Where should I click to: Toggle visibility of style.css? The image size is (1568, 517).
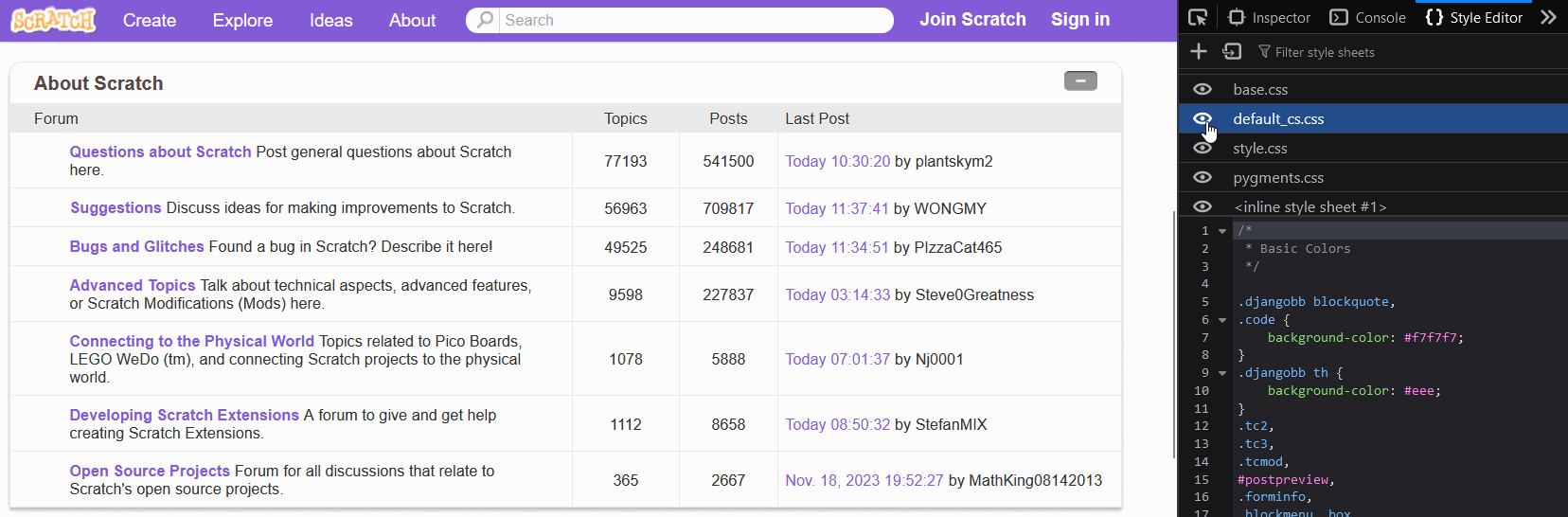tap(1203, 148)
